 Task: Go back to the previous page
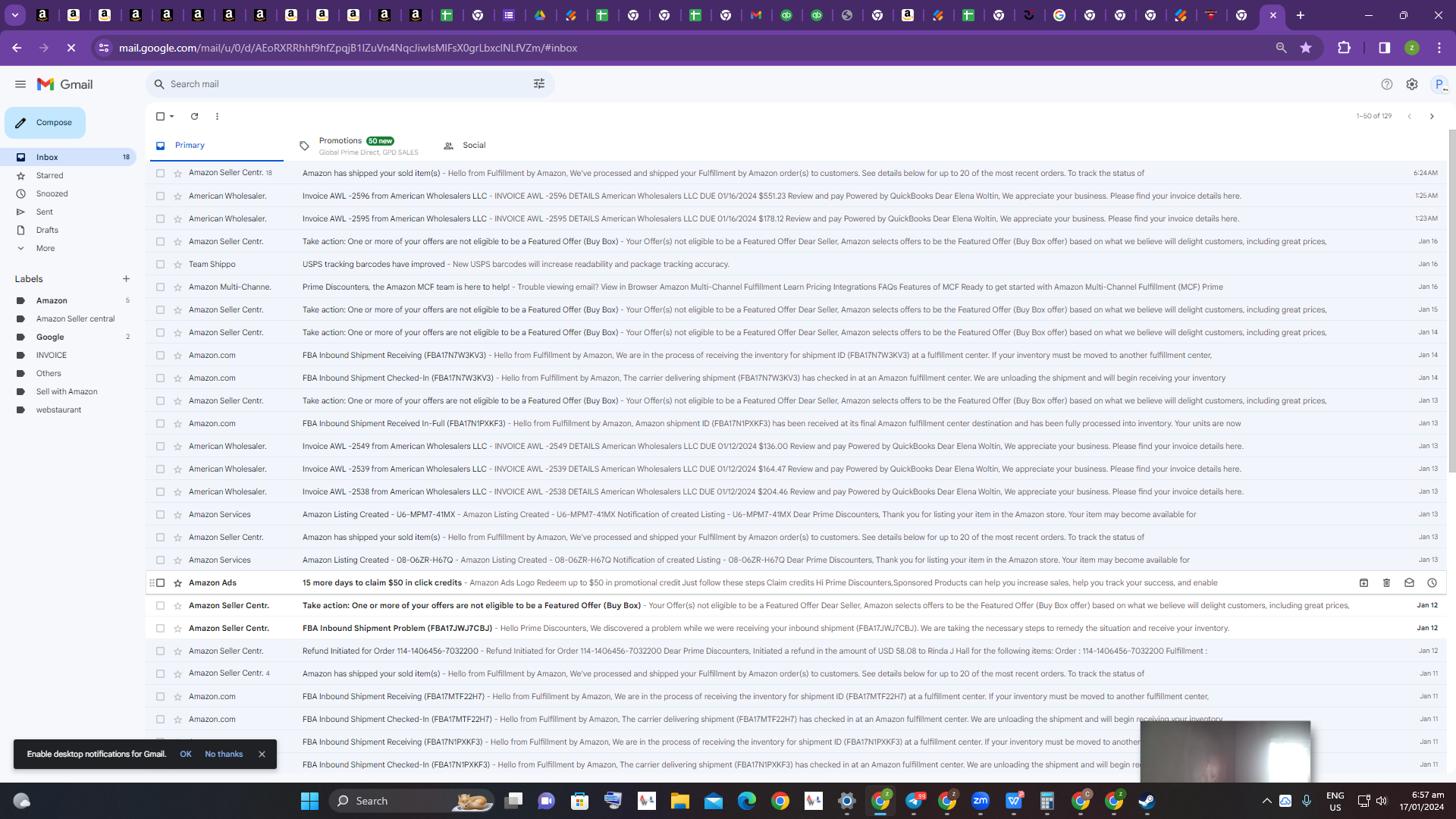tap(17, 48)
